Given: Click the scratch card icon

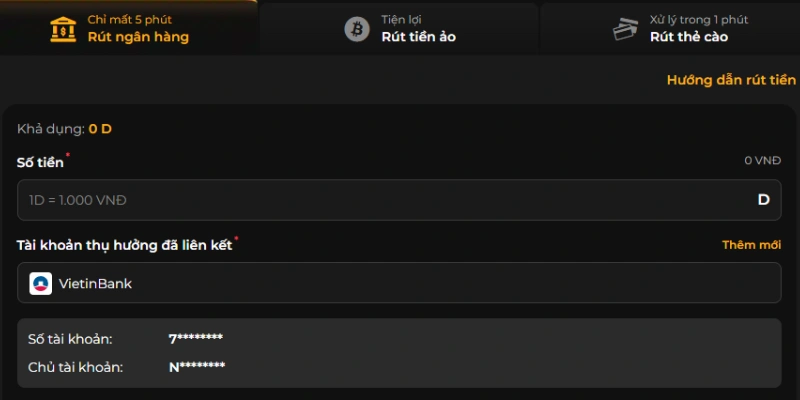Looking at the screenshot, I should point(626,29).
